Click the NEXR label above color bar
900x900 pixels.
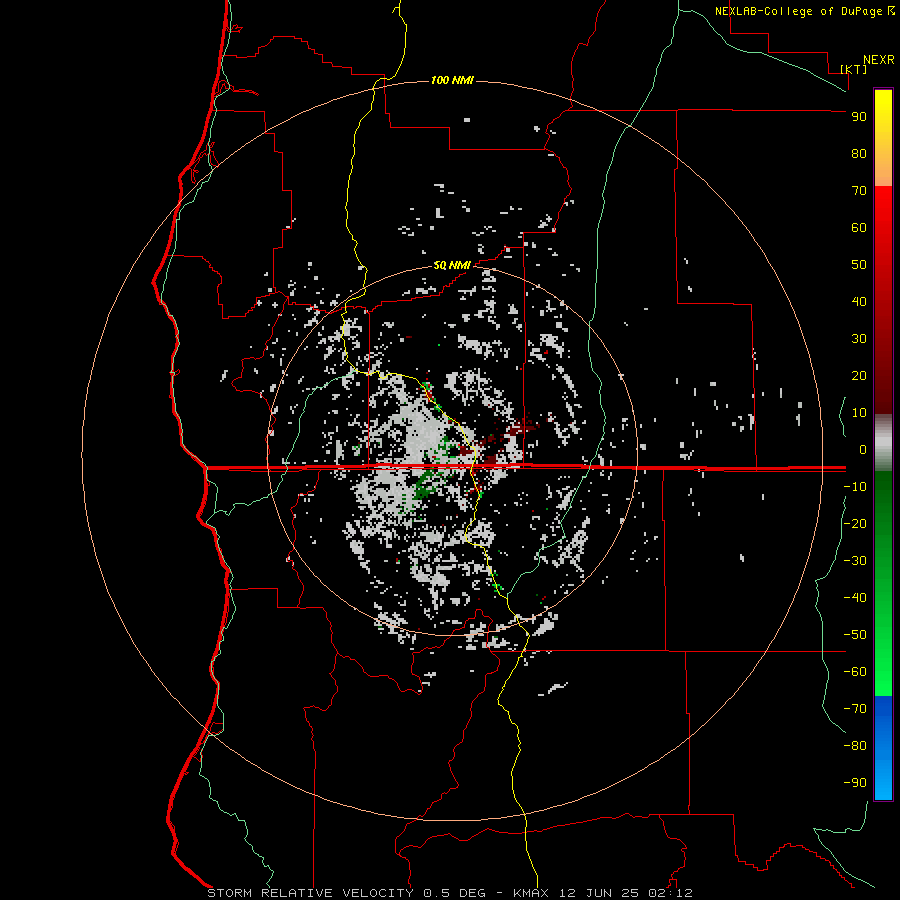(x=878, y=60)
